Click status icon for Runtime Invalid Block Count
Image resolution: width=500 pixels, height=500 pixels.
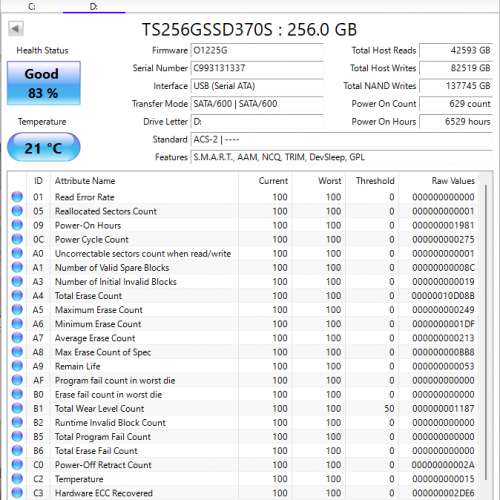pyautogui.click(x=17, y=422)
